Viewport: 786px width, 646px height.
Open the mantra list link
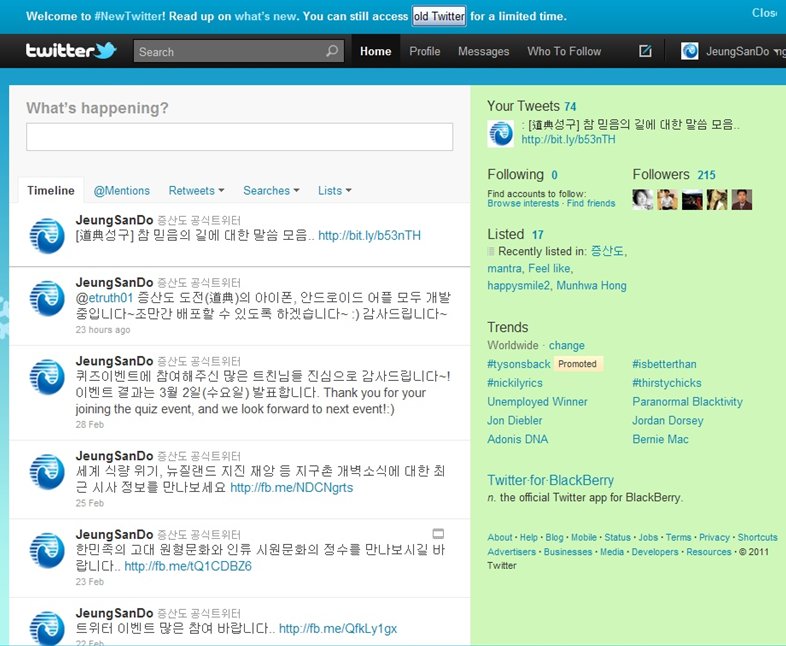click(x=504, y=269)
